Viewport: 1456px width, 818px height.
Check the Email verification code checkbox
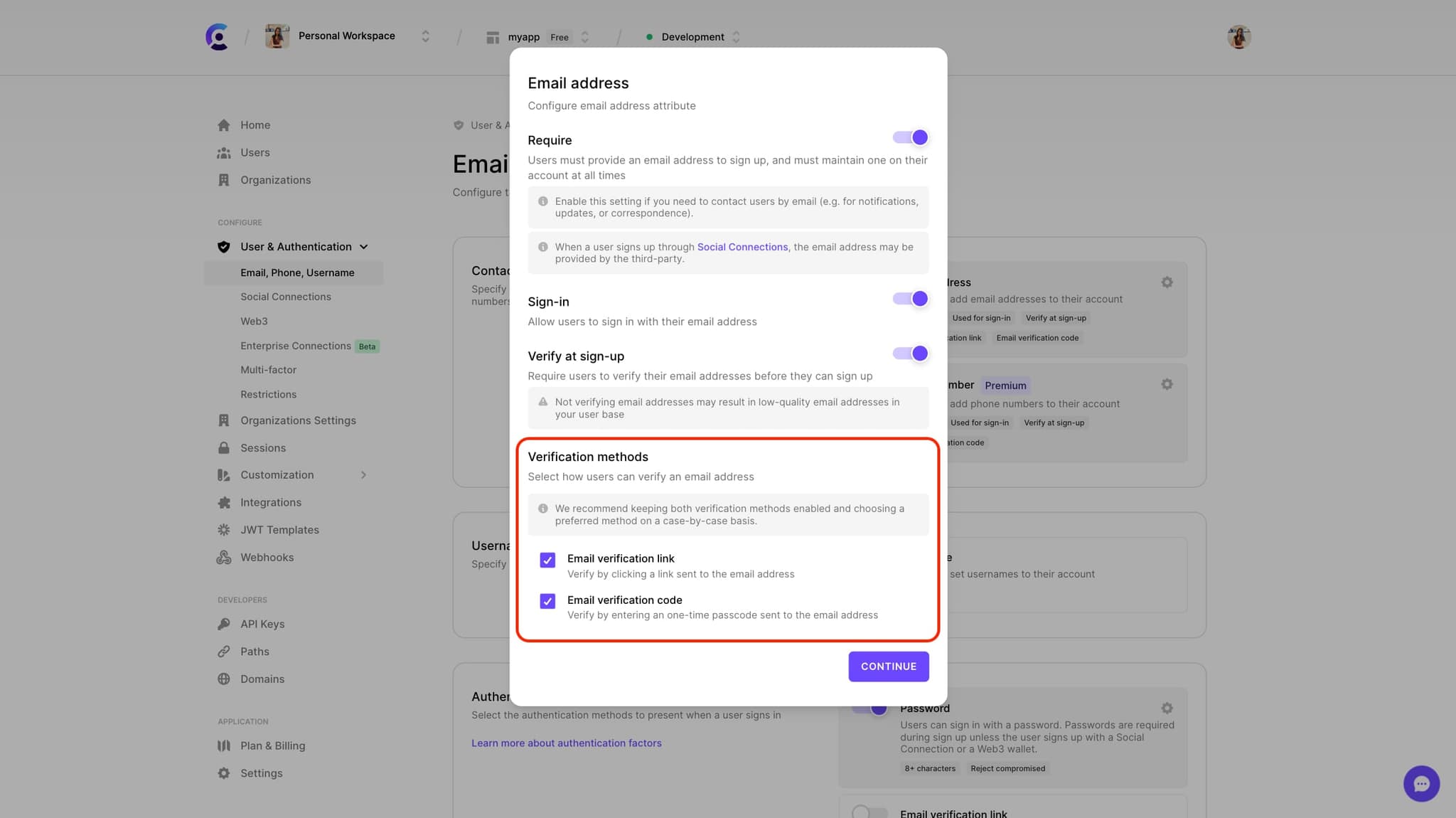pos(546,601)
